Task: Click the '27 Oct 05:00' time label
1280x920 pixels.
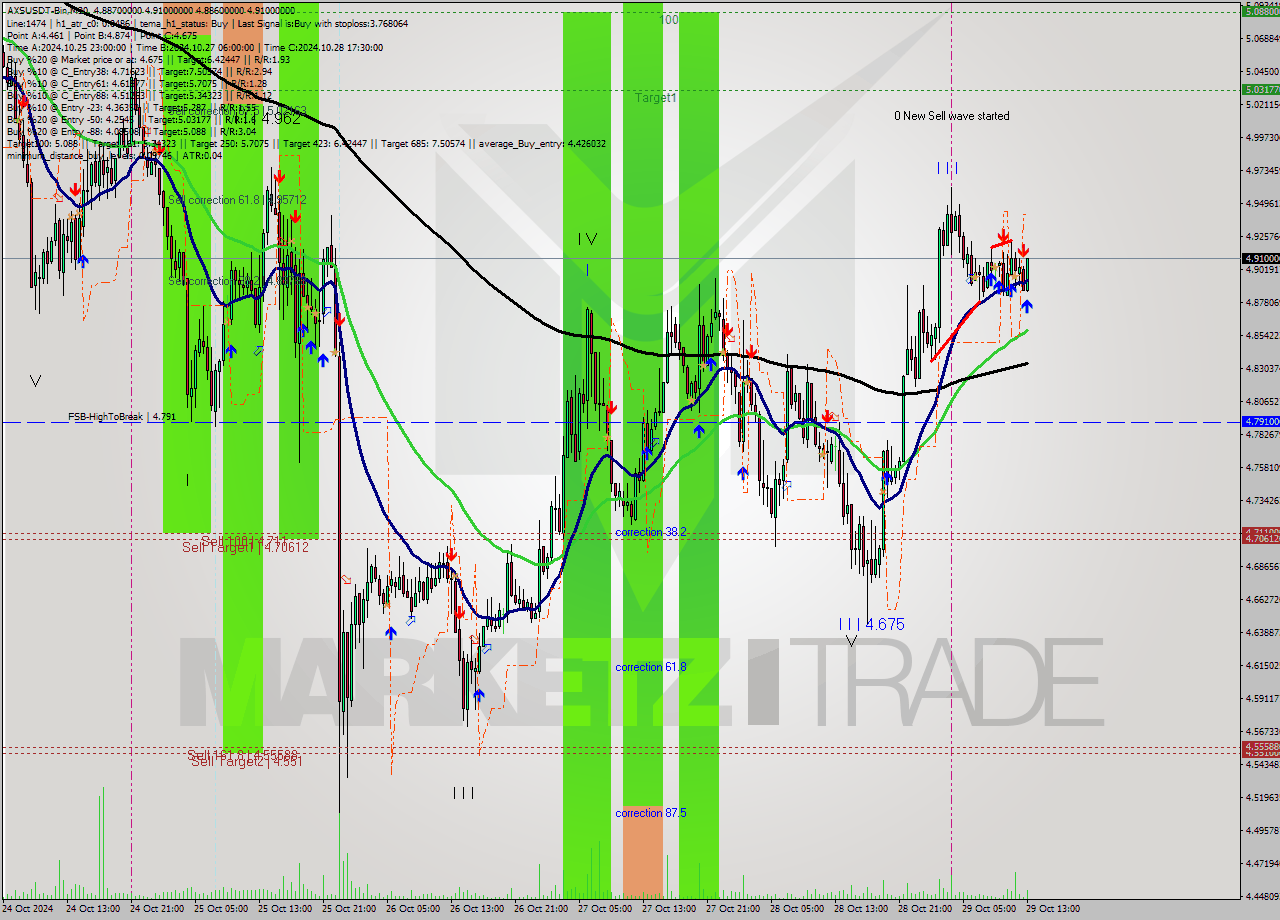Action: [605, 909]
